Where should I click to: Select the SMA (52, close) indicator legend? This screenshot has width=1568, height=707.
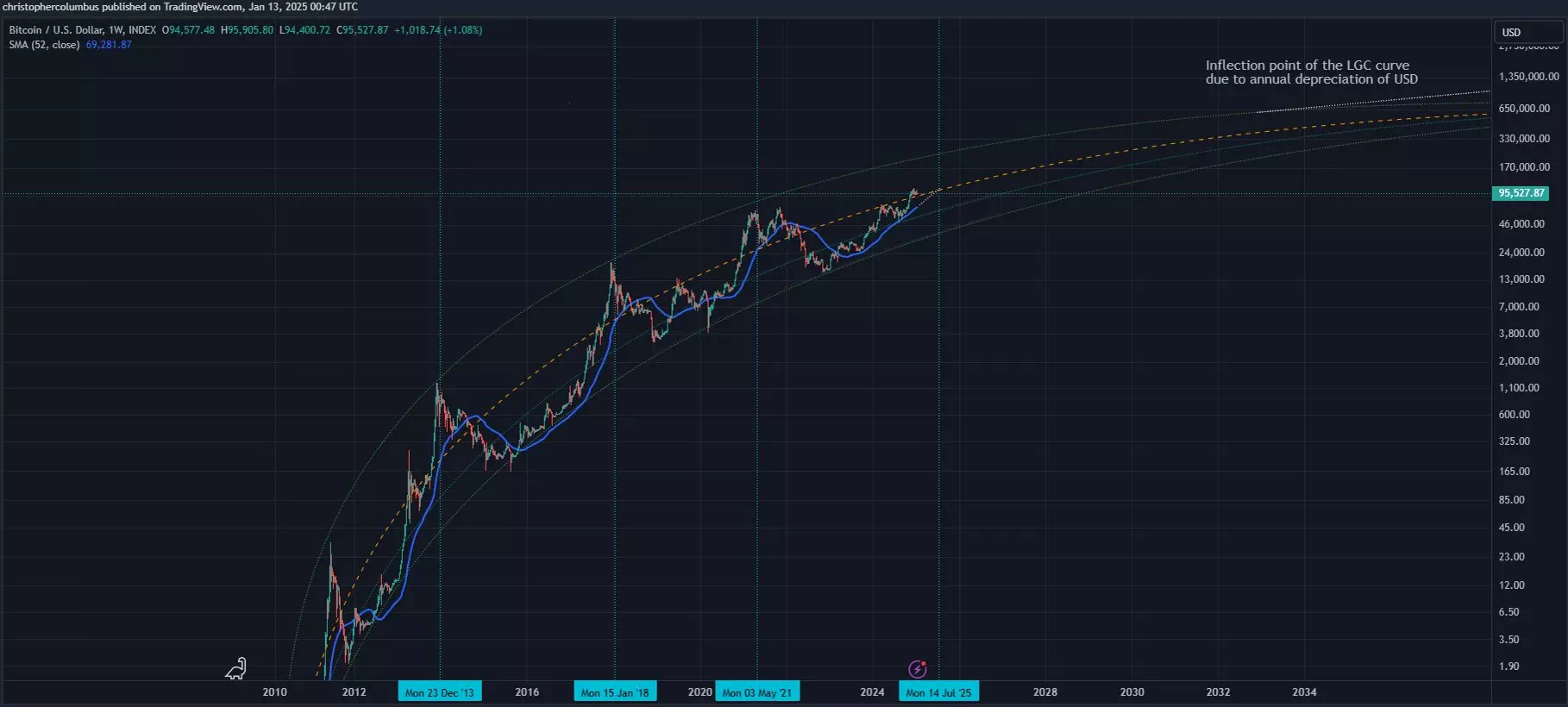pos(44,45)
